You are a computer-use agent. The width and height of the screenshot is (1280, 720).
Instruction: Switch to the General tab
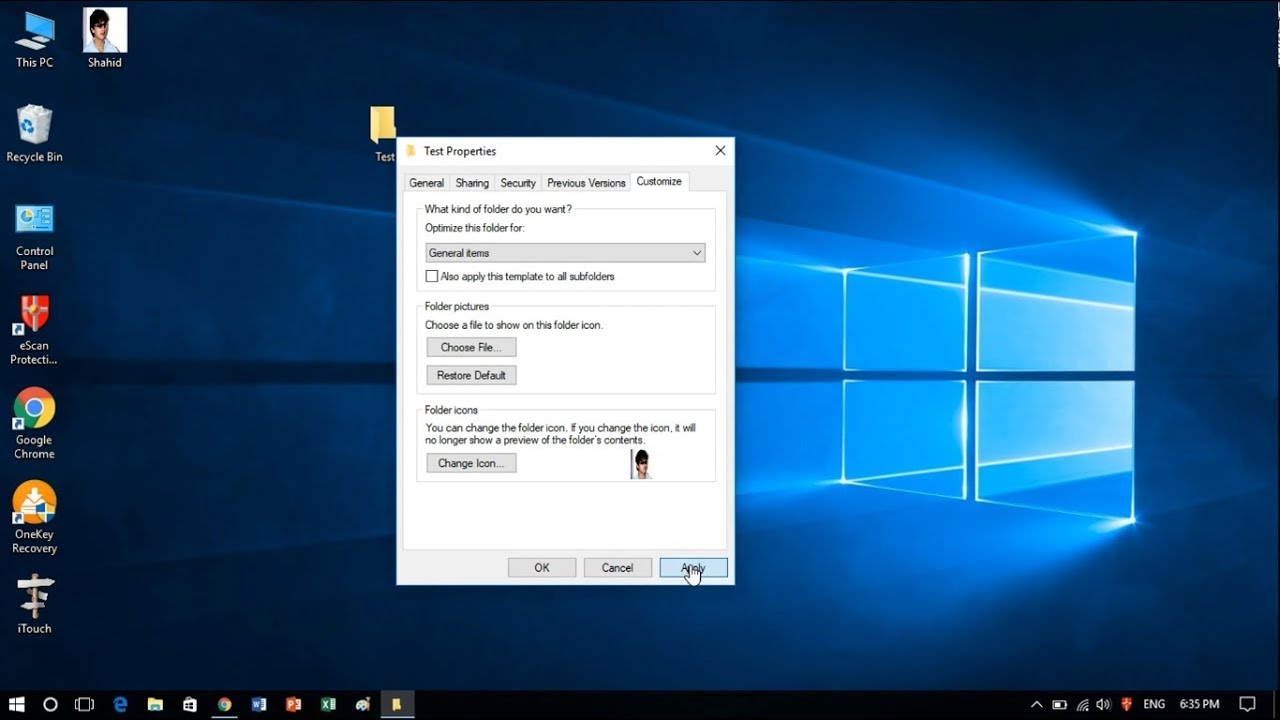[x=426, y=182]
